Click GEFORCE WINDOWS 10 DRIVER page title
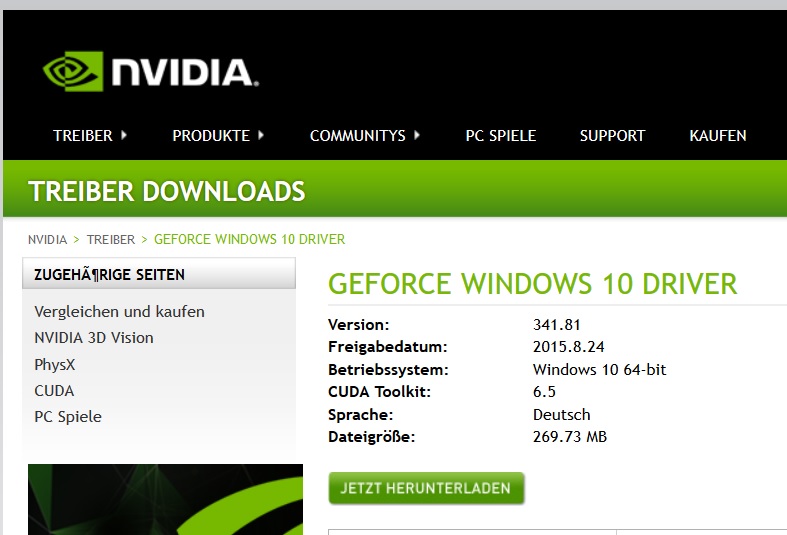This screenshot has height=535, width=787. [533, 284]
